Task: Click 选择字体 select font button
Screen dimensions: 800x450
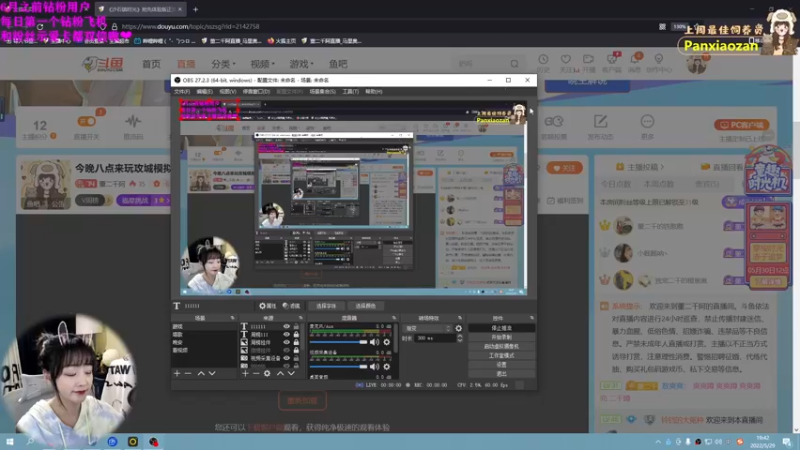Action: 326,306
